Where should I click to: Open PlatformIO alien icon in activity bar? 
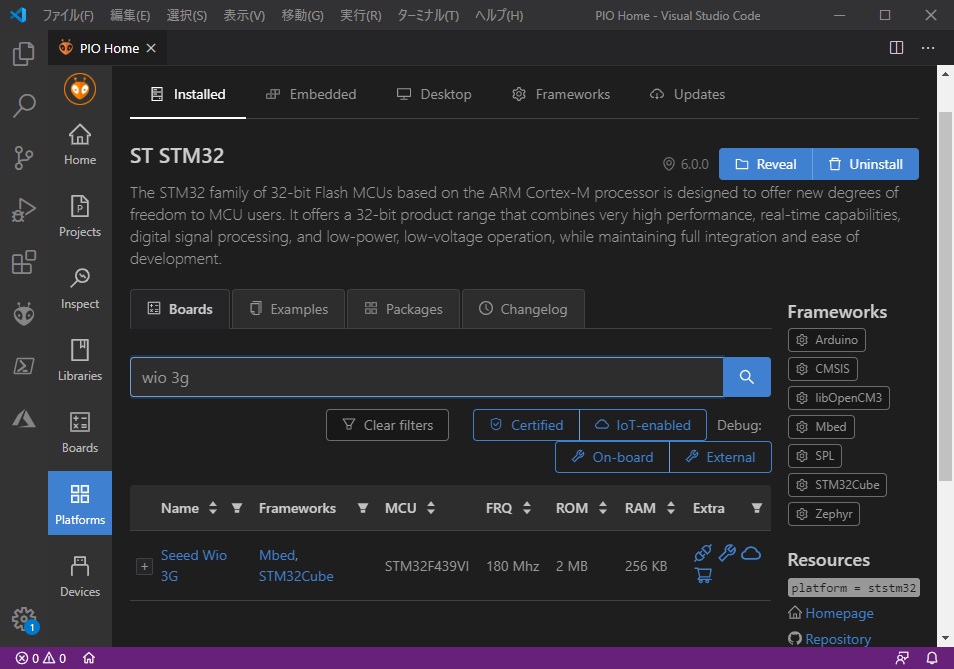[24, 314]
